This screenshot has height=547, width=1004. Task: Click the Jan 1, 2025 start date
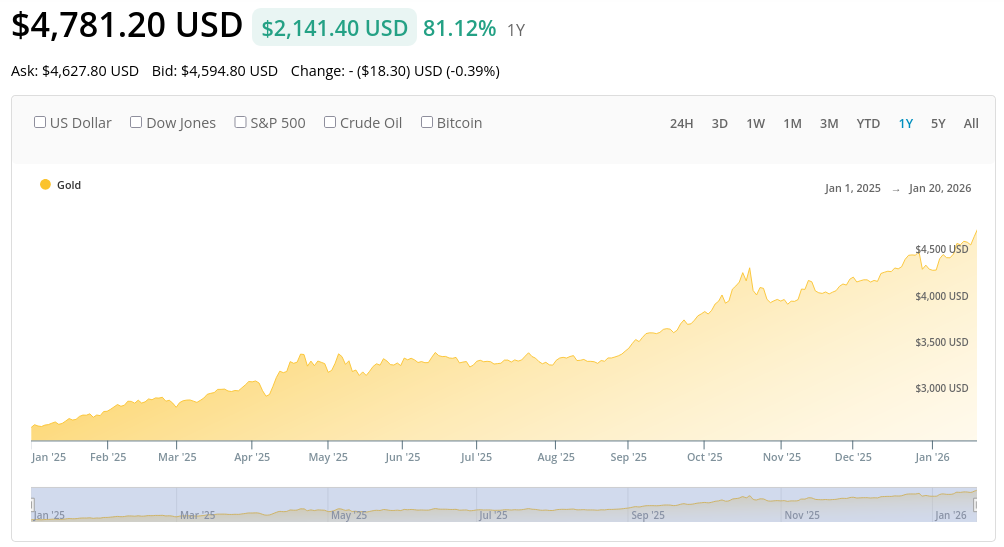(x=853, y=188)
